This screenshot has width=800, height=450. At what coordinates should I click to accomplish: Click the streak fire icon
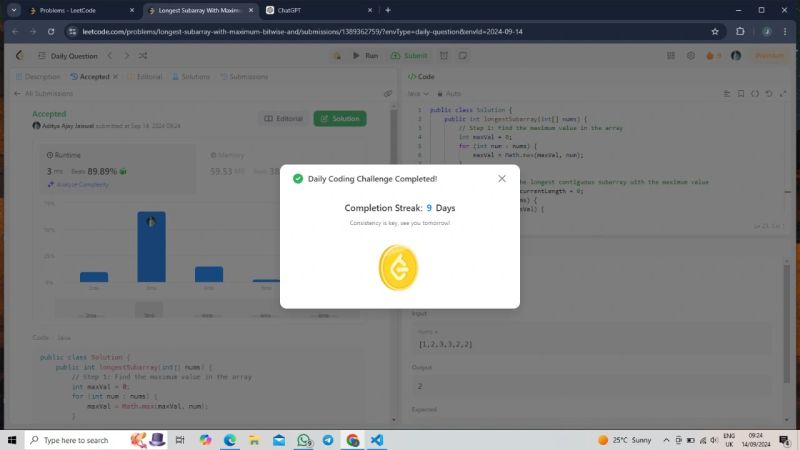click(713, 56)
